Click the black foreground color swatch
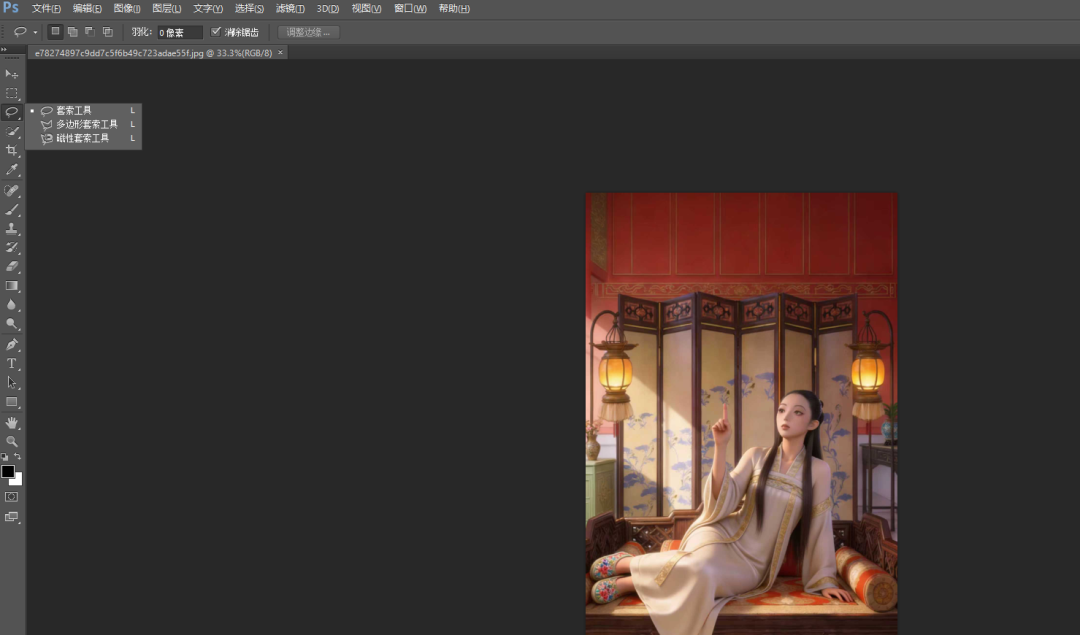The image size is (1080, 635). [8, 471]
